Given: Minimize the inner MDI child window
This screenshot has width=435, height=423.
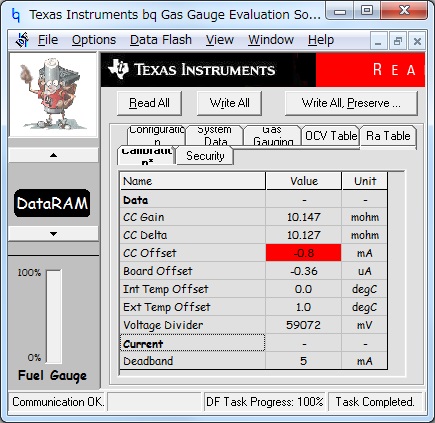Looking at the screenshot, I should 378,41.
